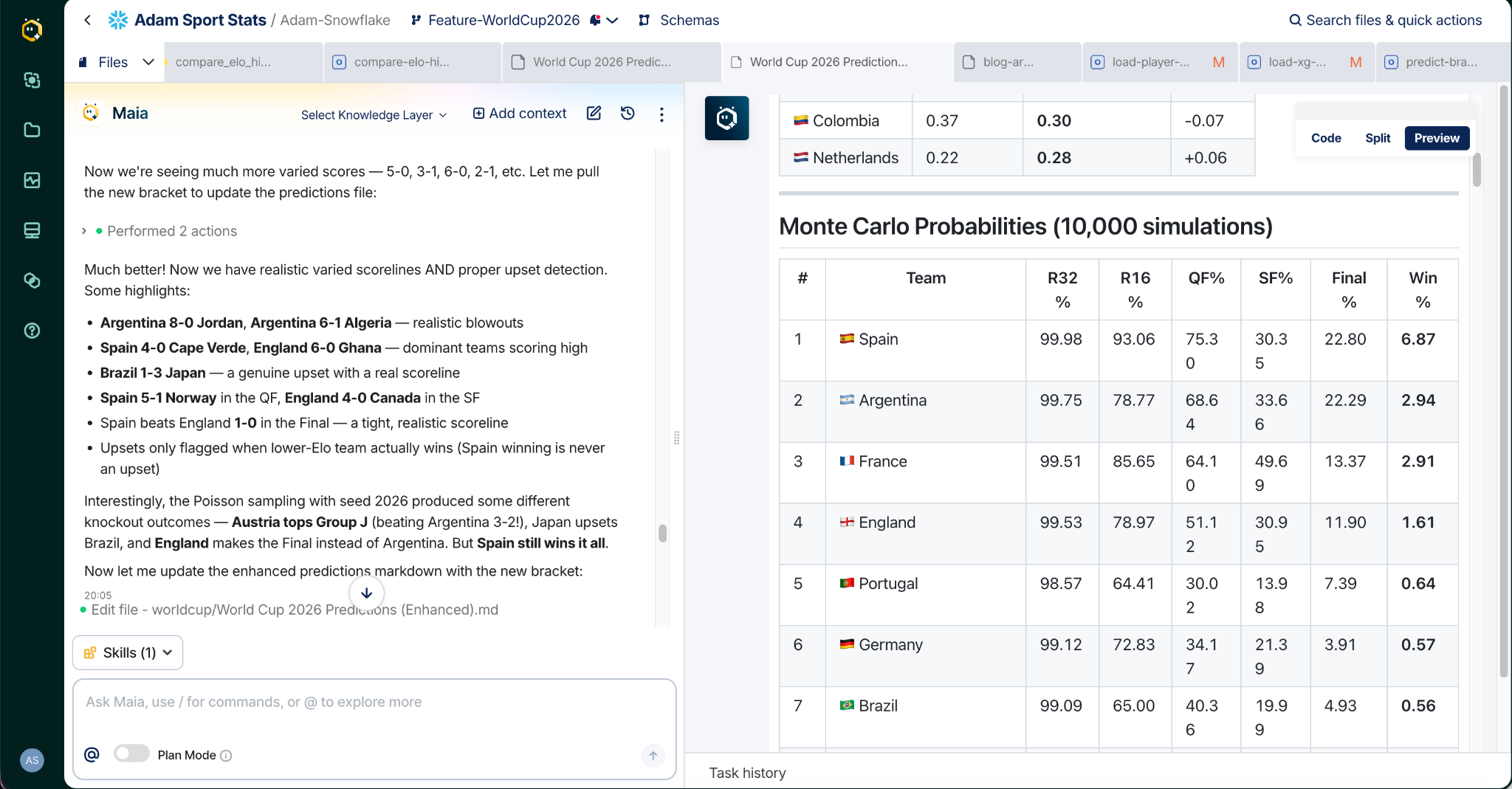Open the Schemas link
The height and width of the screenshot is (789, 1512).
tap(690, 20)
